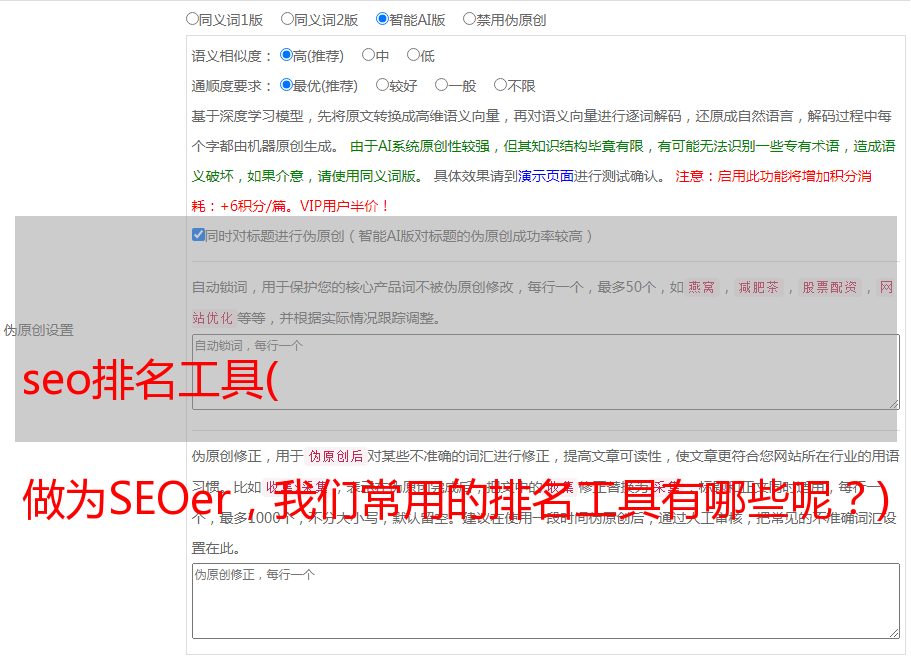Set 语义相似度 to 高(推荐)
911x658 pixels.
coord(286,55)
